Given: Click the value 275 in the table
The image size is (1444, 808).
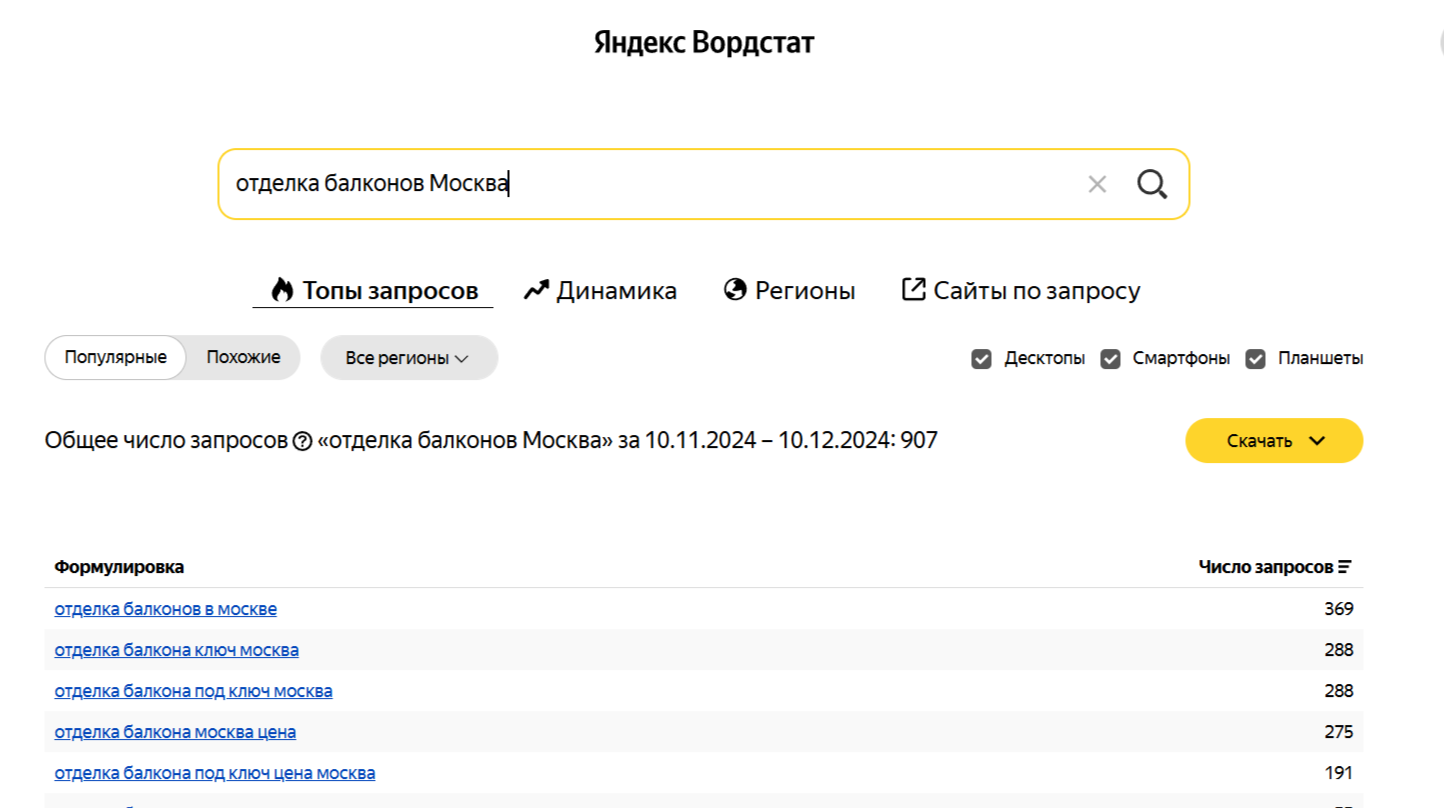Looking at the screenshot, I should 1339,732.
